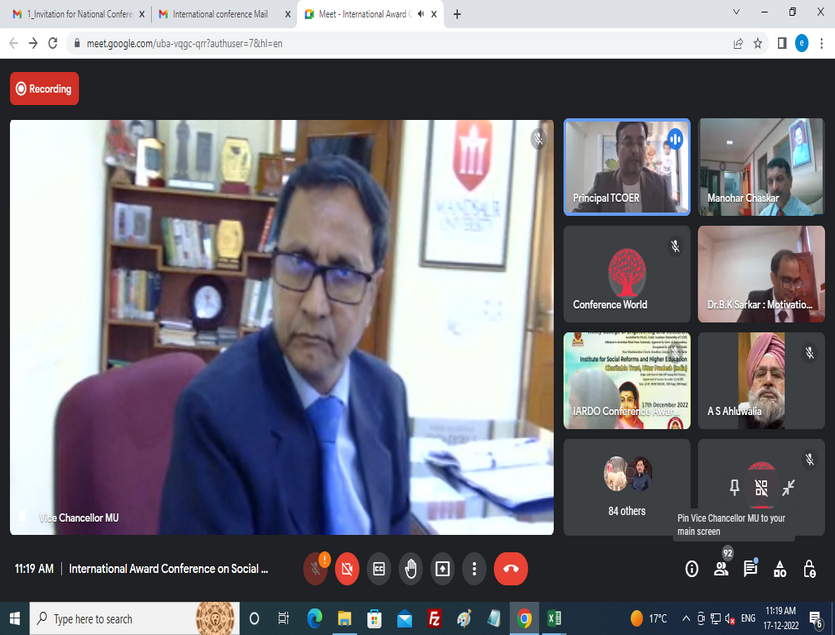The image size is (835, 635).
Task: Click the meet.google.com address bar
Action: [x=399, y=43]
